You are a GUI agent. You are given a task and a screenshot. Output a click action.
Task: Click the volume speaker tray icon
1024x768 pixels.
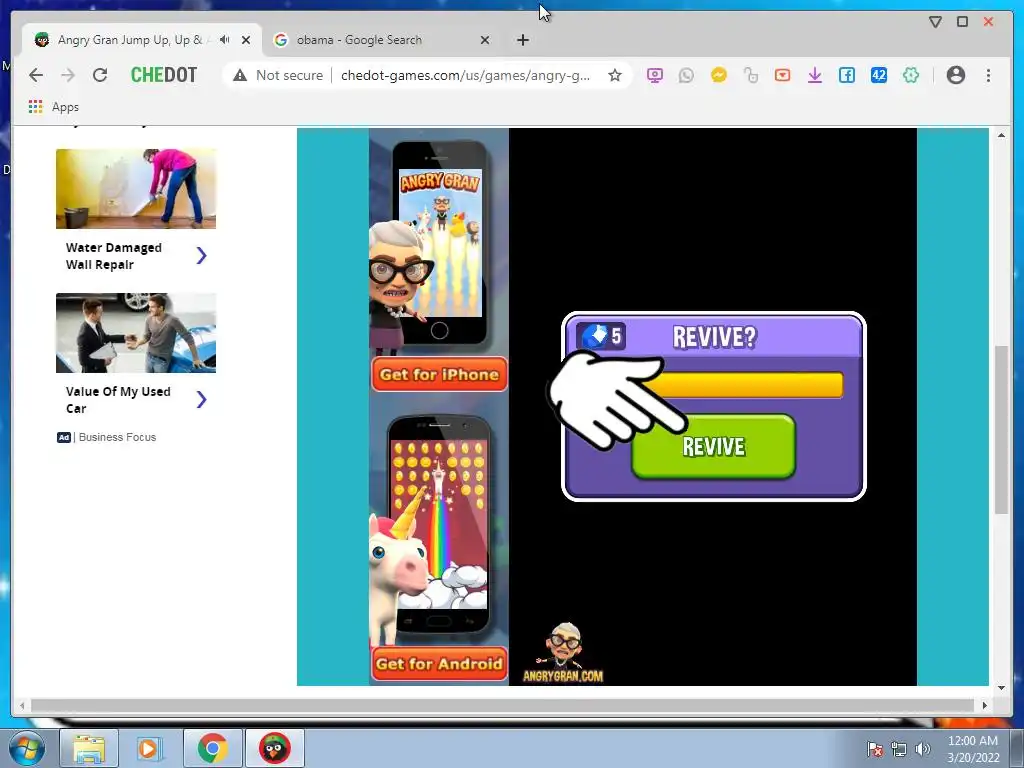point(922,749)
